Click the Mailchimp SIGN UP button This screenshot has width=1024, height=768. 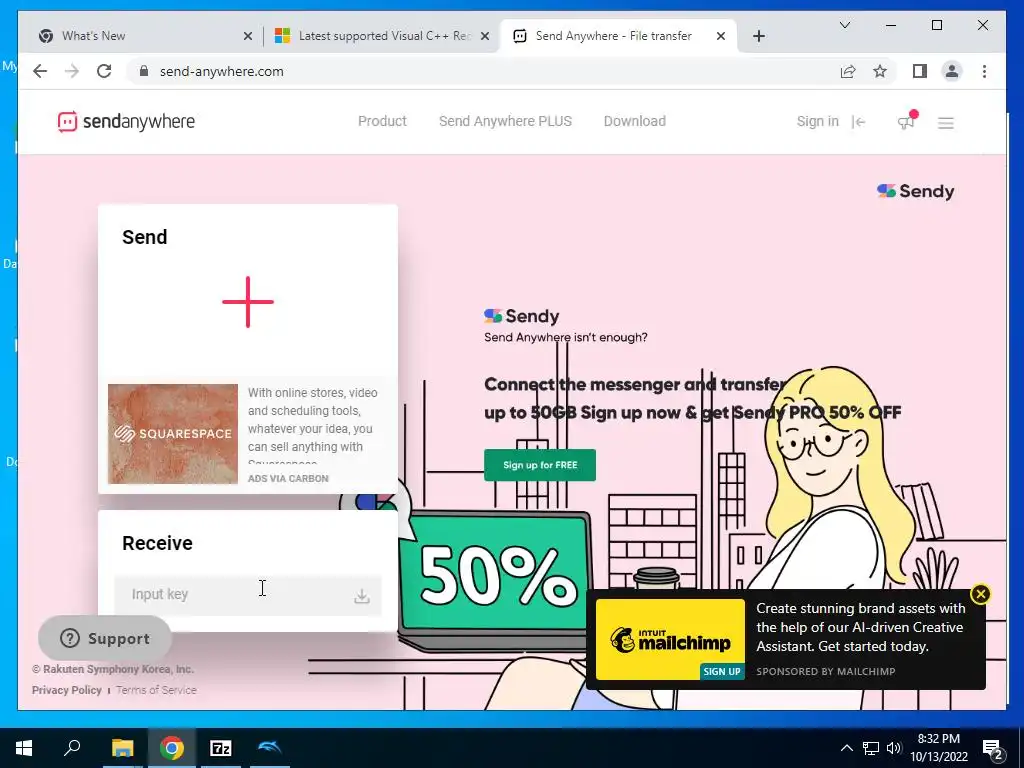722,671
